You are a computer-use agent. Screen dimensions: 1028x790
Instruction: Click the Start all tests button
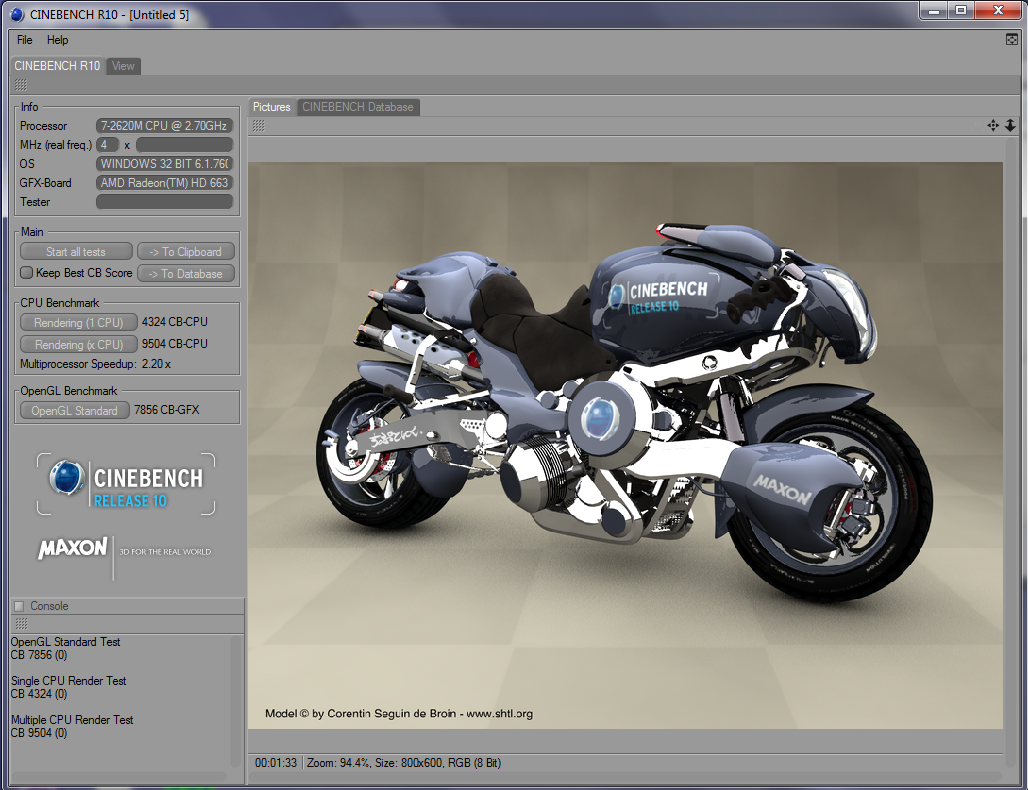[x=76, y=252]
